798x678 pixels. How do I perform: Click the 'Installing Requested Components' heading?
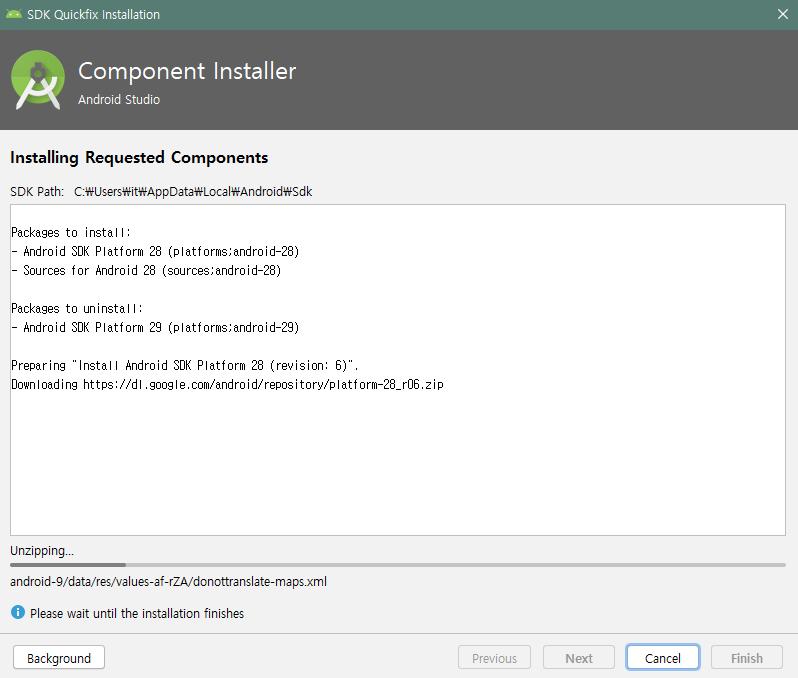tap(139, 158)
